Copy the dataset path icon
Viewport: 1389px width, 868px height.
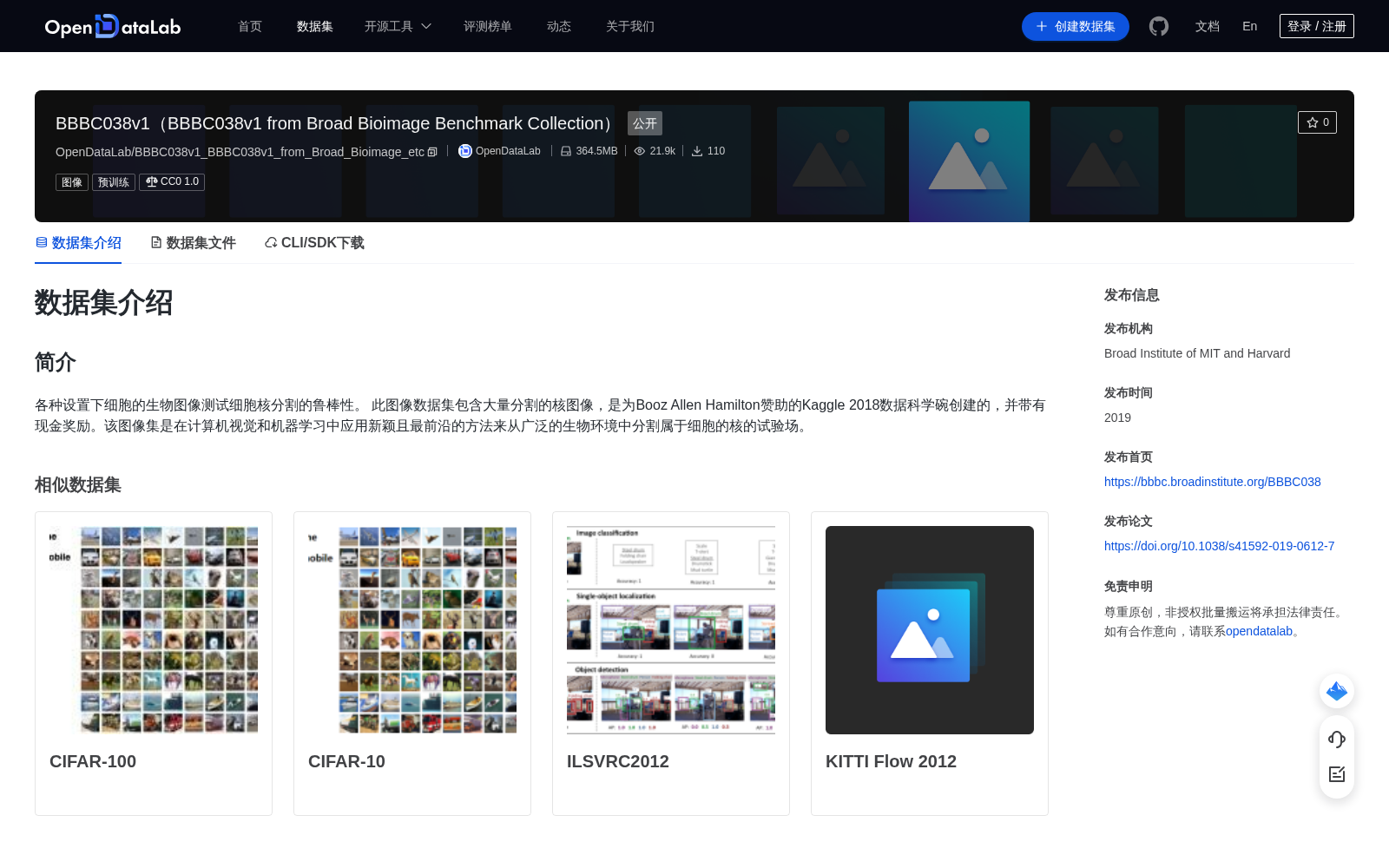pos(432,152)
